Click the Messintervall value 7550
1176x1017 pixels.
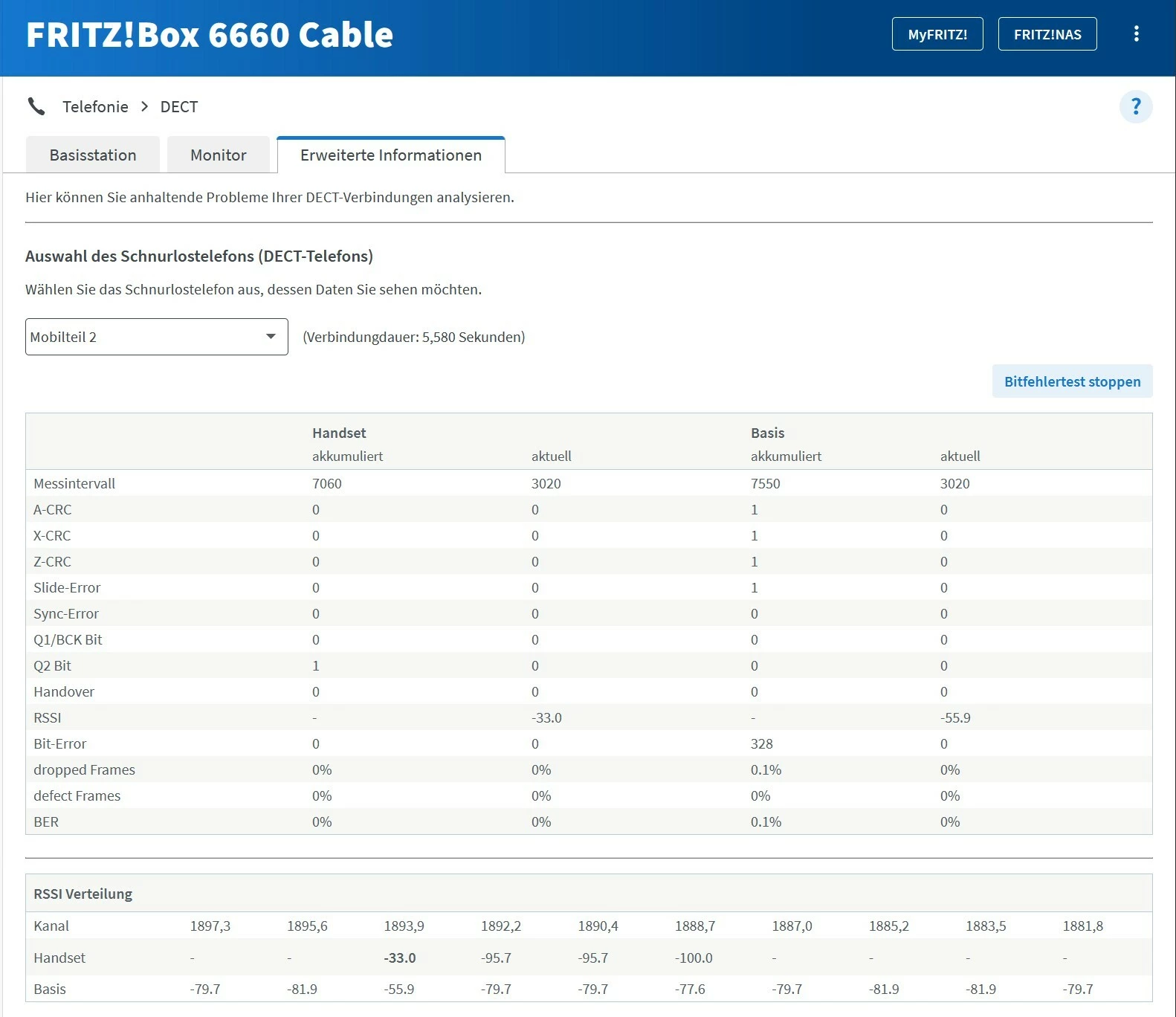click(766, 483)
